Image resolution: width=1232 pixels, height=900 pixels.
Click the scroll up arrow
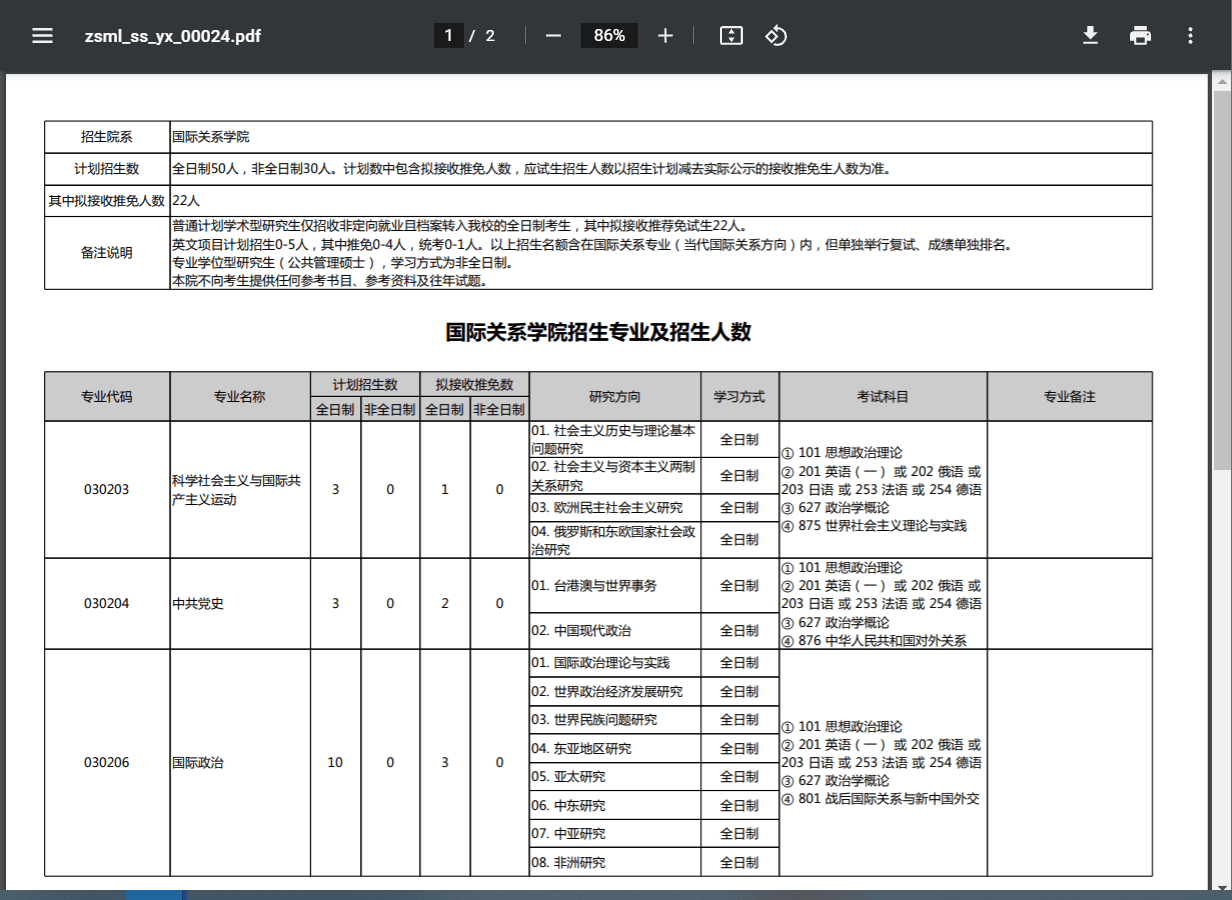[x=1222, y=80]
